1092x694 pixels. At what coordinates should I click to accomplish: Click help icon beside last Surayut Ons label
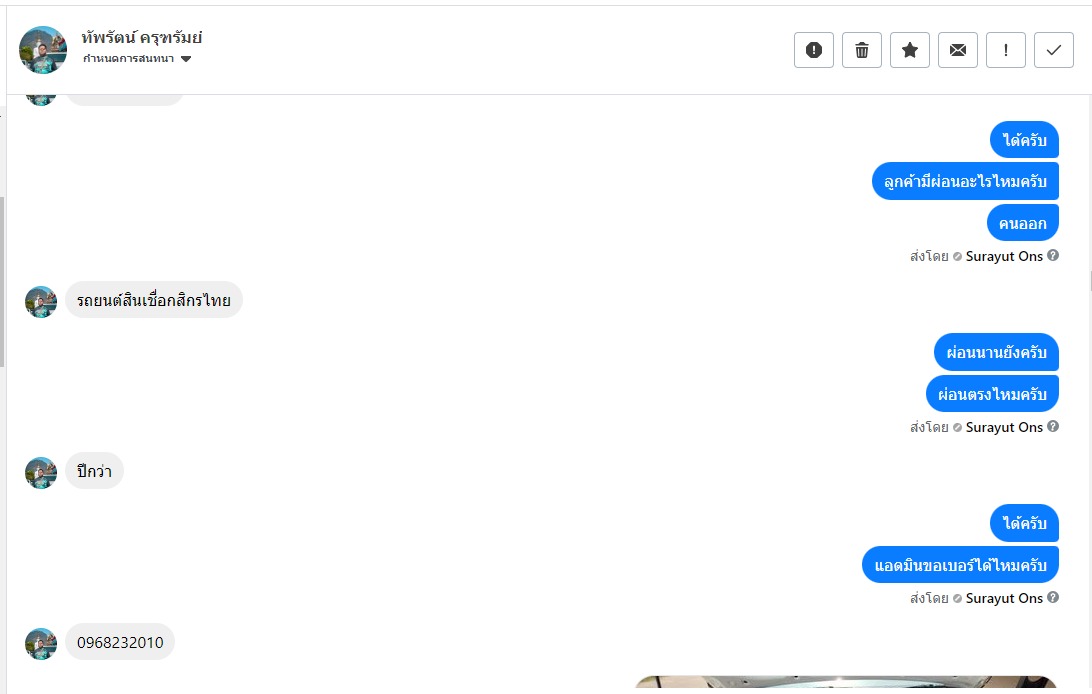[x=1053, y=597]
